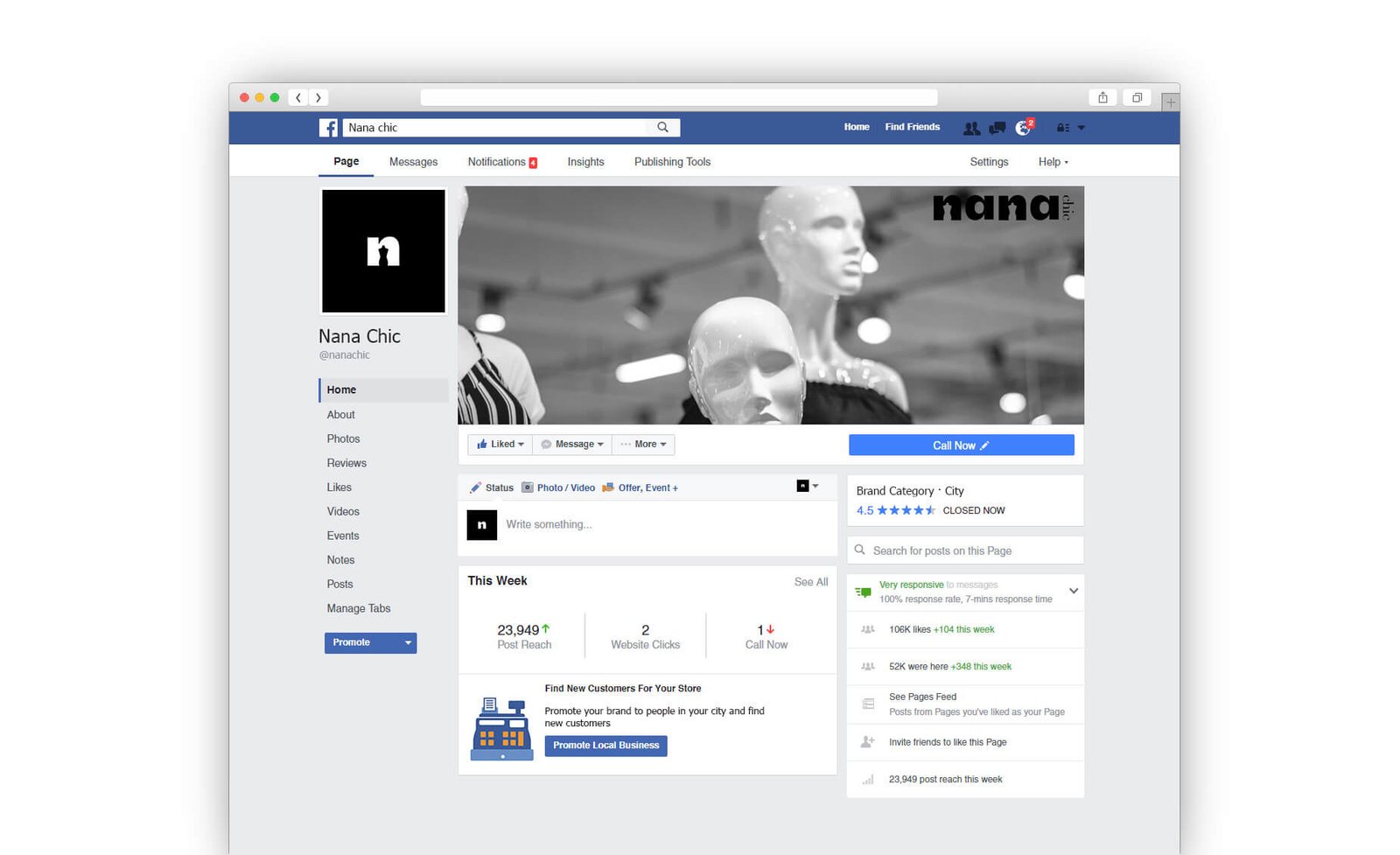Click Promote Local Business
The image size is (1400, 855).
click(x=605, y=746)
